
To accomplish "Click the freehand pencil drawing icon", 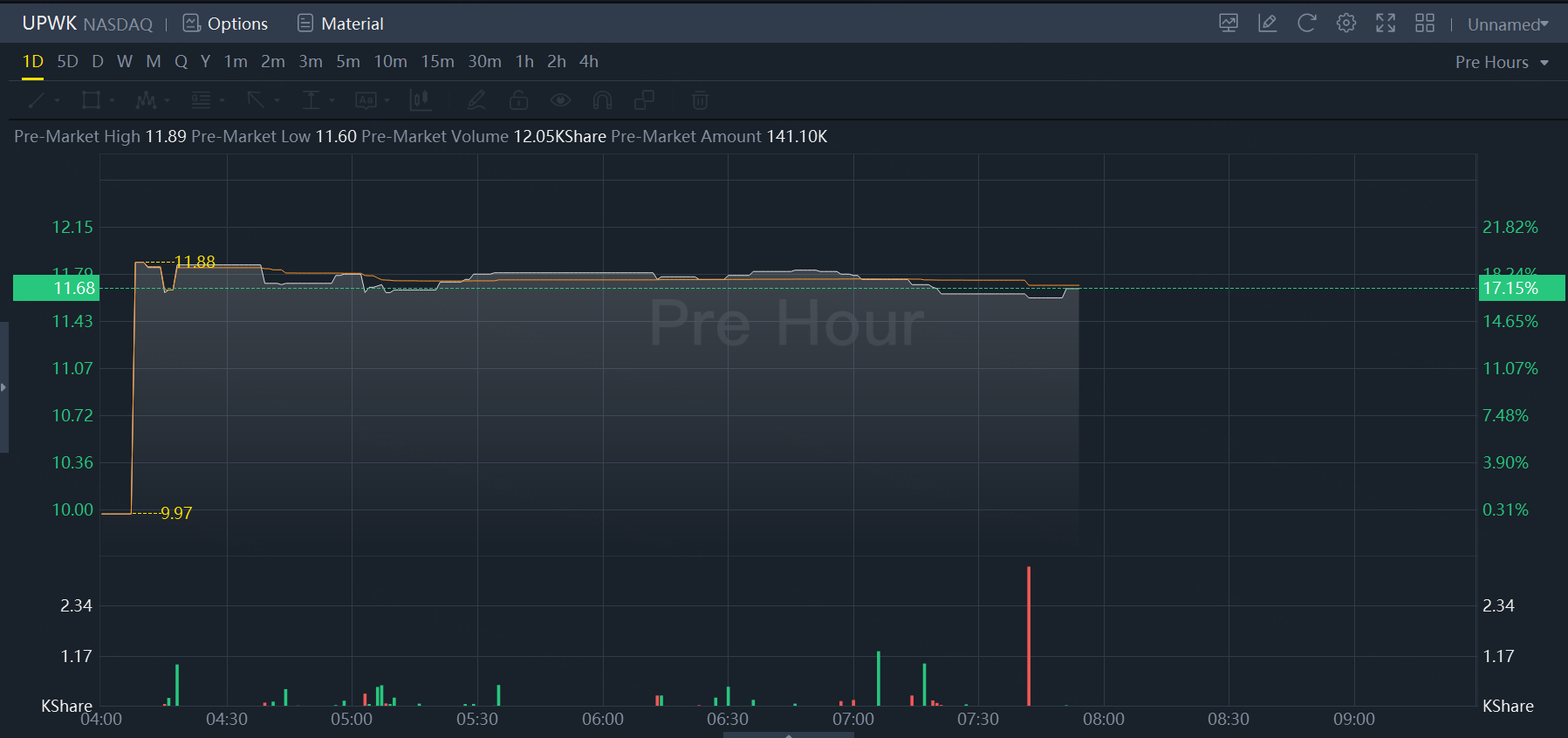I will pos(476,100).
